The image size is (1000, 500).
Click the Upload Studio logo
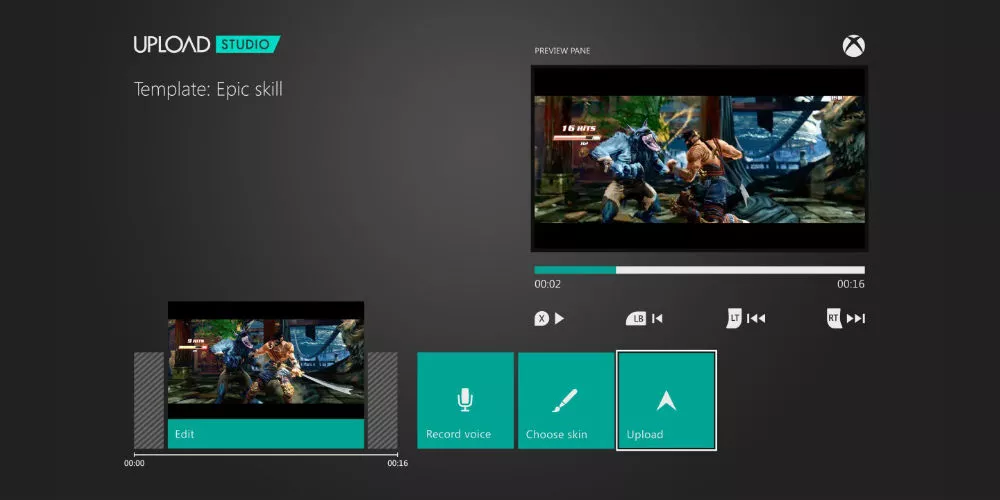[x=207, y=45]
